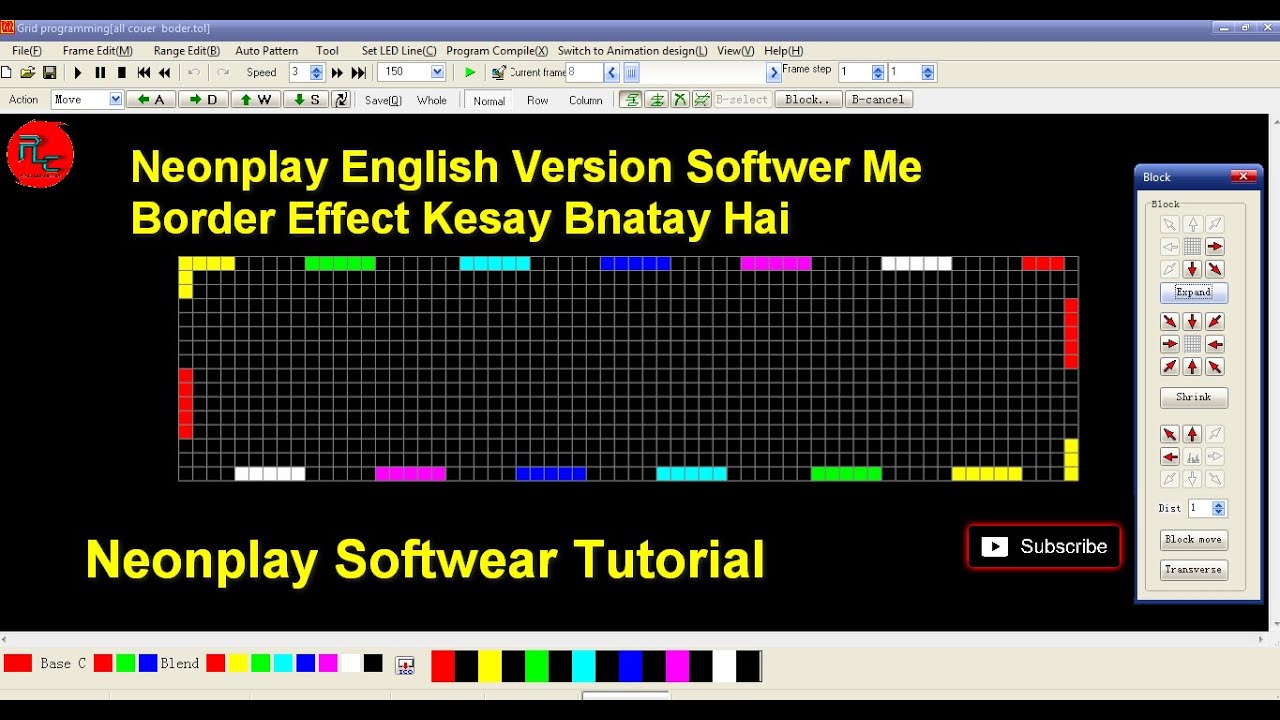Adjust the first Frame step stepper
Image resolution: width=1280 pixels, height=720 pixels.
click(x=878, y=72)
